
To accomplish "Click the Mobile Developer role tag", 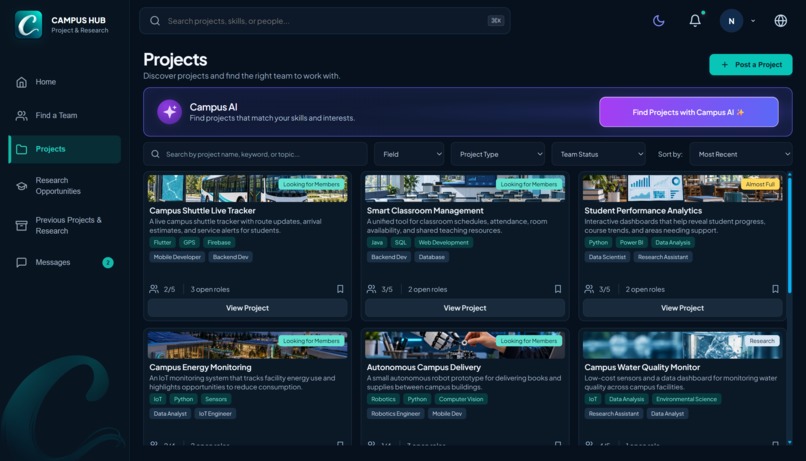I will [177, 257].
